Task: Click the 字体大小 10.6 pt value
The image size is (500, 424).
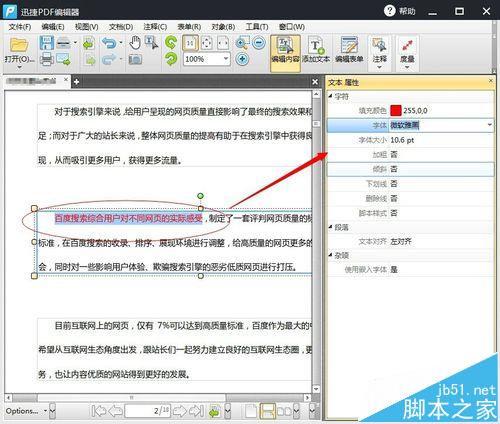Action: [402, 140]
